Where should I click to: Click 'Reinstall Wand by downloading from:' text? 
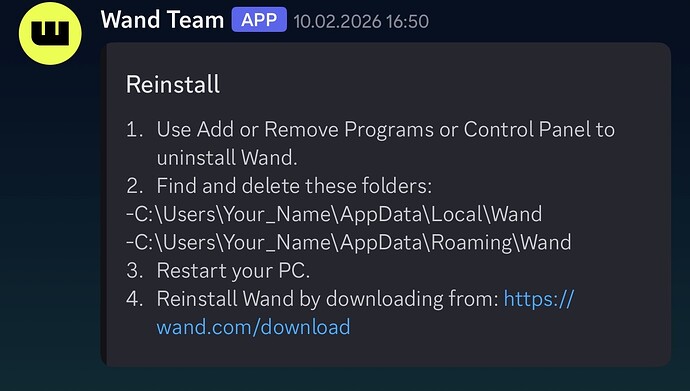point(327,299)
